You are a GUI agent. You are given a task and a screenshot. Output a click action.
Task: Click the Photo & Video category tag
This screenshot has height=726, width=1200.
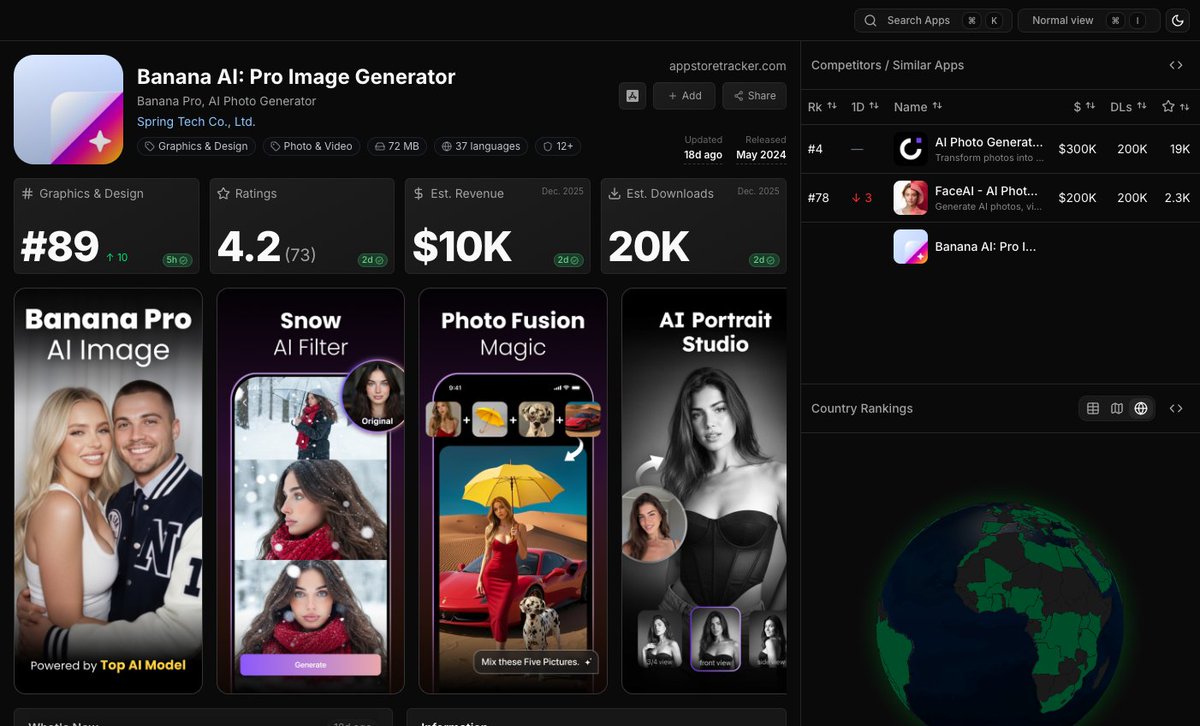[310, 146]
